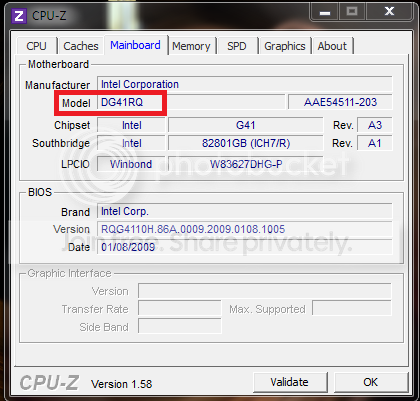The height and width of the screenshot is (401, 420).
Task: Minimize the CPU-Z window
Action: pyautogui.click(x=324, y=12)
